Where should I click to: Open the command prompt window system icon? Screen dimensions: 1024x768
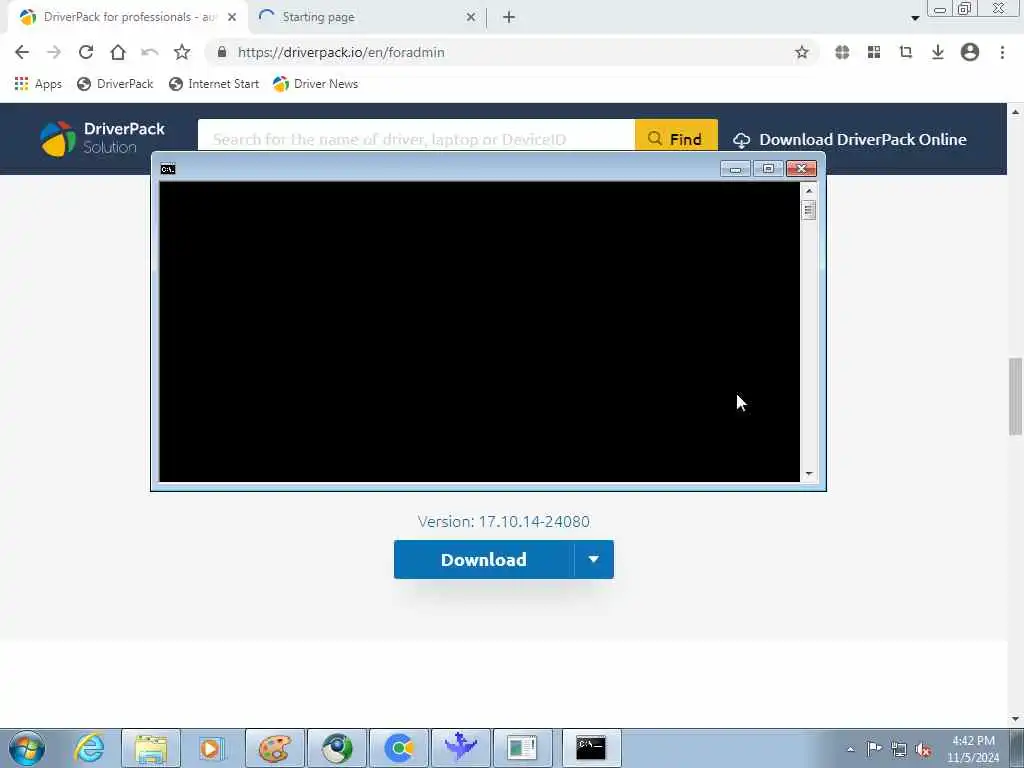point(168,169)
